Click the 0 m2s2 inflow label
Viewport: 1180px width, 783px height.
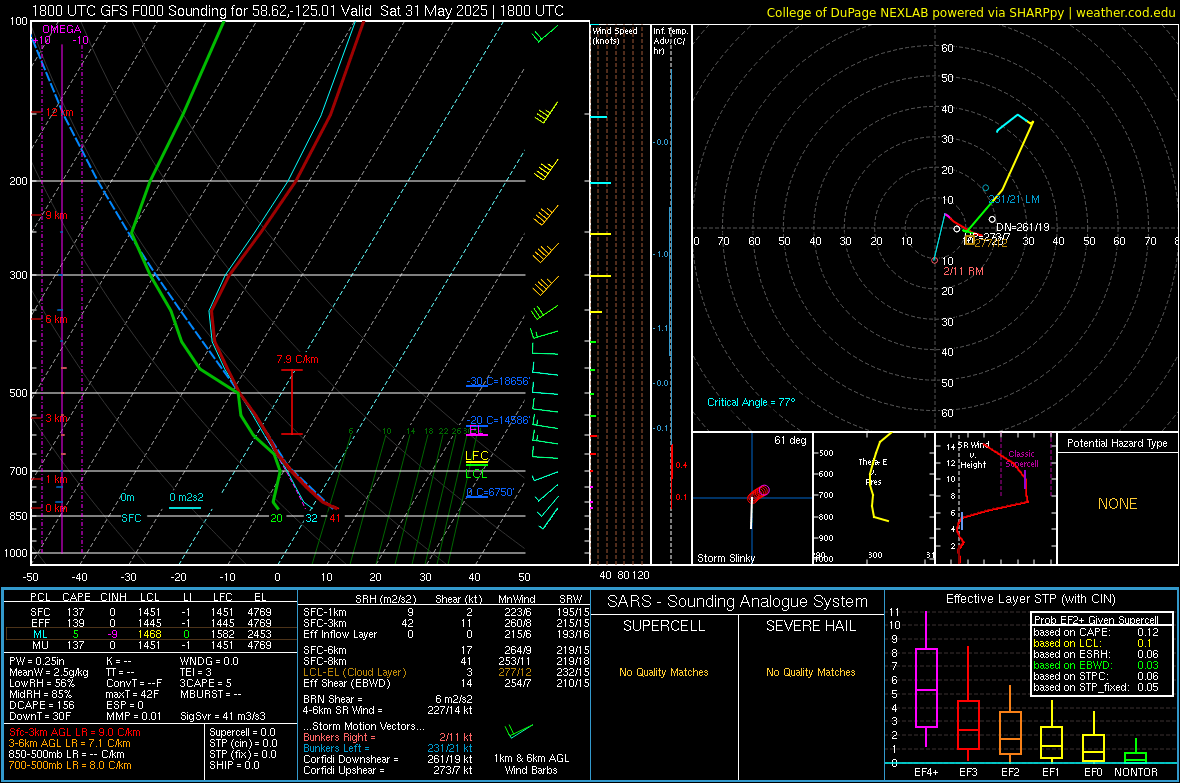186,498
